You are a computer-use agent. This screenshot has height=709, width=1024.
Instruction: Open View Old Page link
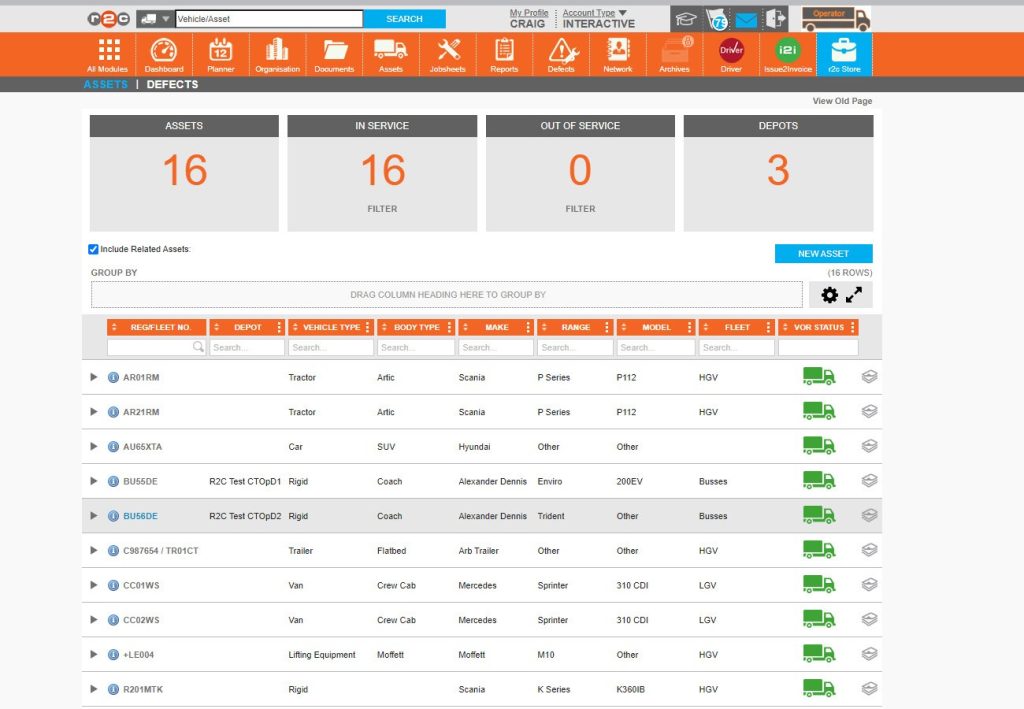point(843,100)
